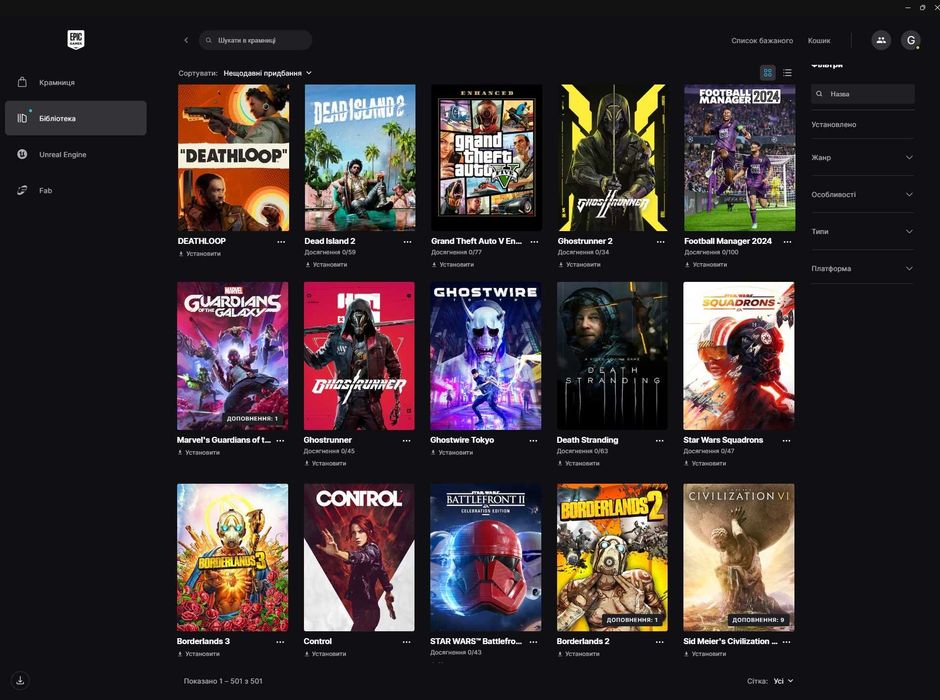
Task: Open more options for Grand Theft Auto V
Action: pos(534,242)
